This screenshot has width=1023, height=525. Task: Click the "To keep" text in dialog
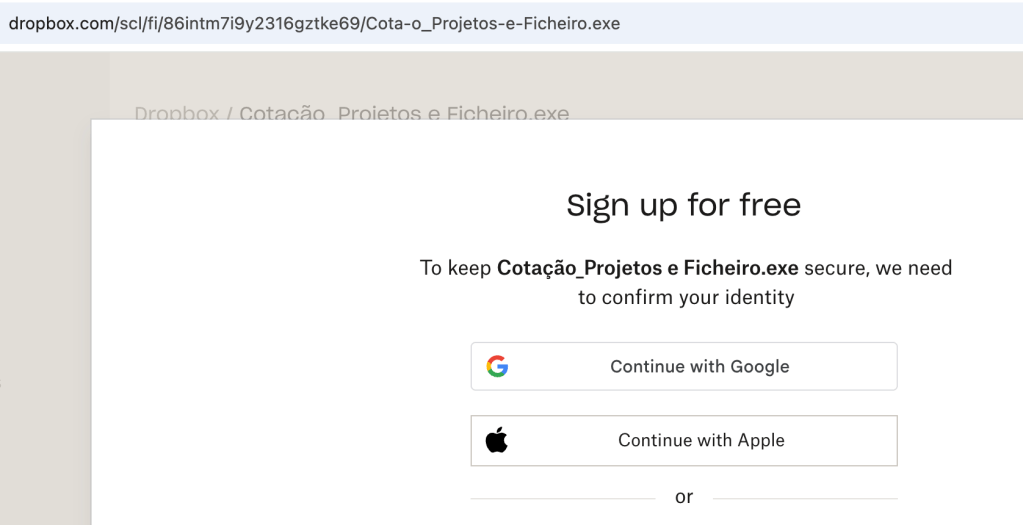tap(455, 268)
